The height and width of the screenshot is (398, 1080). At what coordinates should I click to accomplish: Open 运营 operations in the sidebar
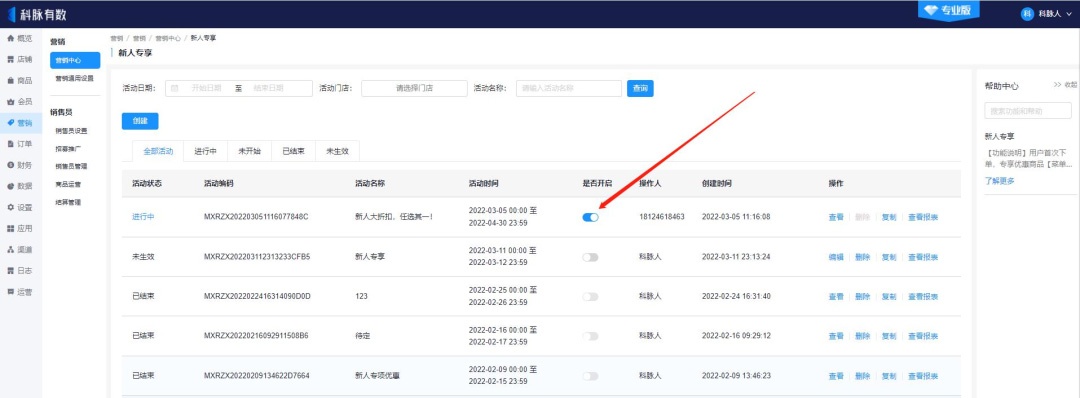[x=20, y=292]
